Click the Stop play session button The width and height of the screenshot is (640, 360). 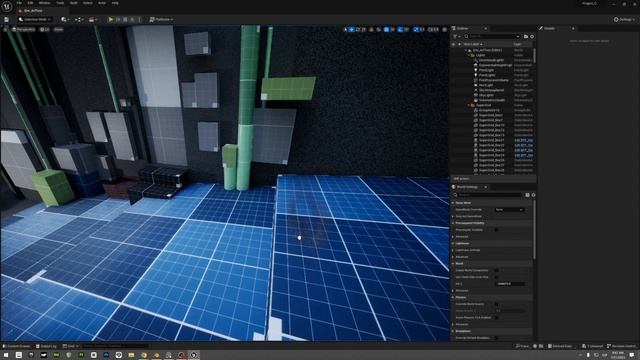pyautogui.click(x=125, y=20)
